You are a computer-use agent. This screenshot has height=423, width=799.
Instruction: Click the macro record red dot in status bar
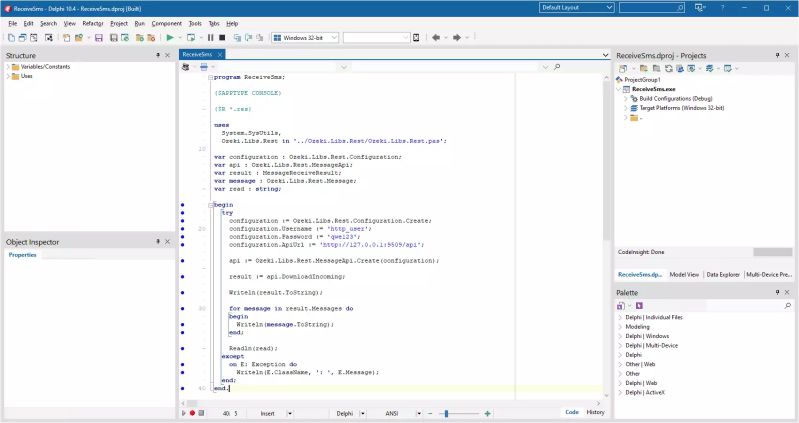[x=193, y=413]
